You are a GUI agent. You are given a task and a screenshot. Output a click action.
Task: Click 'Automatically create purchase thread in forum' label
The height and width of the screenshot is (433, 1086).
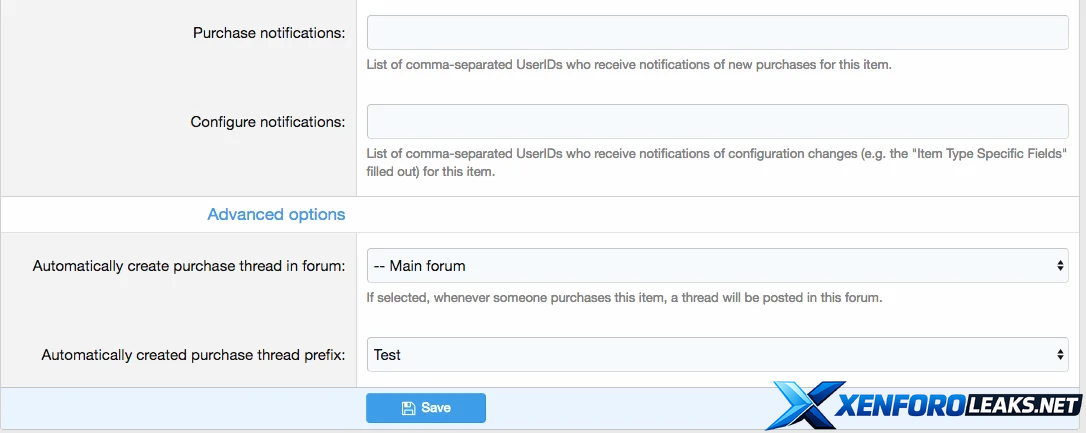tap(189, 266)
